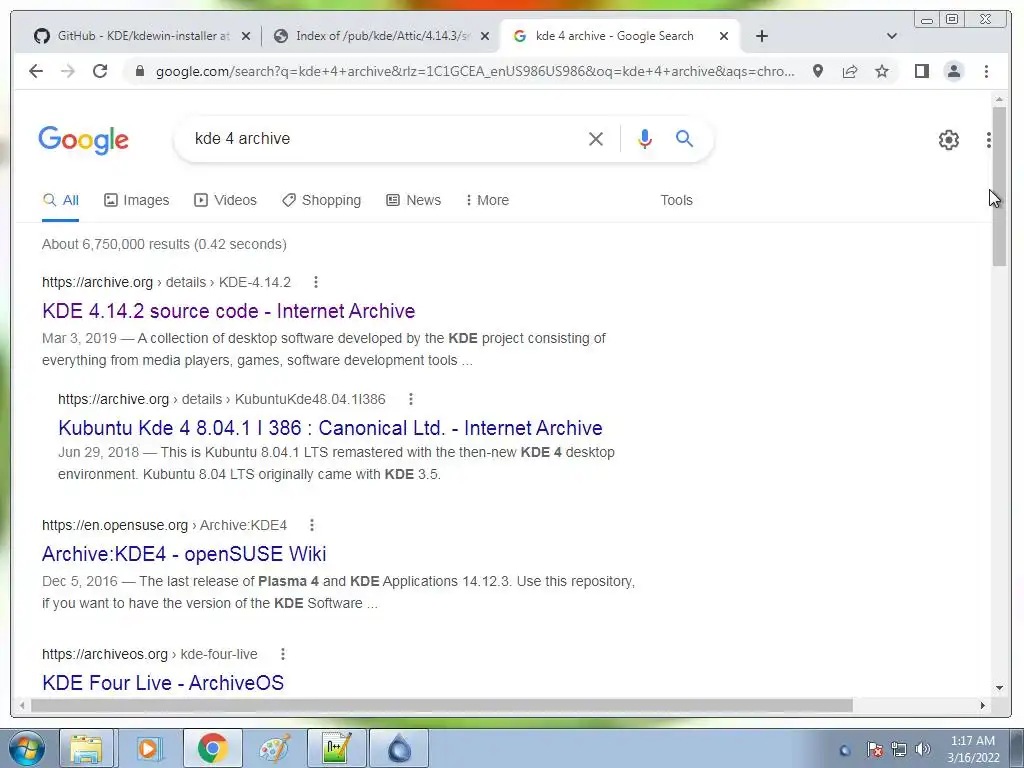The height and width of the screenshot is (768, 1024).
Task: Open options for KubuntuKde48.04.1I386 result
Action: click(x=410, y=399)
